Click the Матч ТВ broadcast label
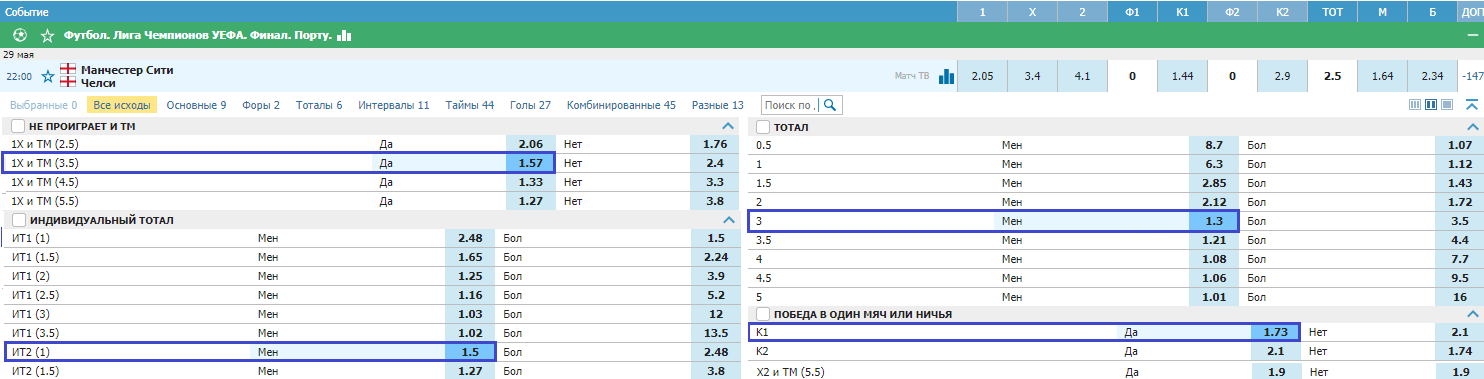 (x=911, y=76)
